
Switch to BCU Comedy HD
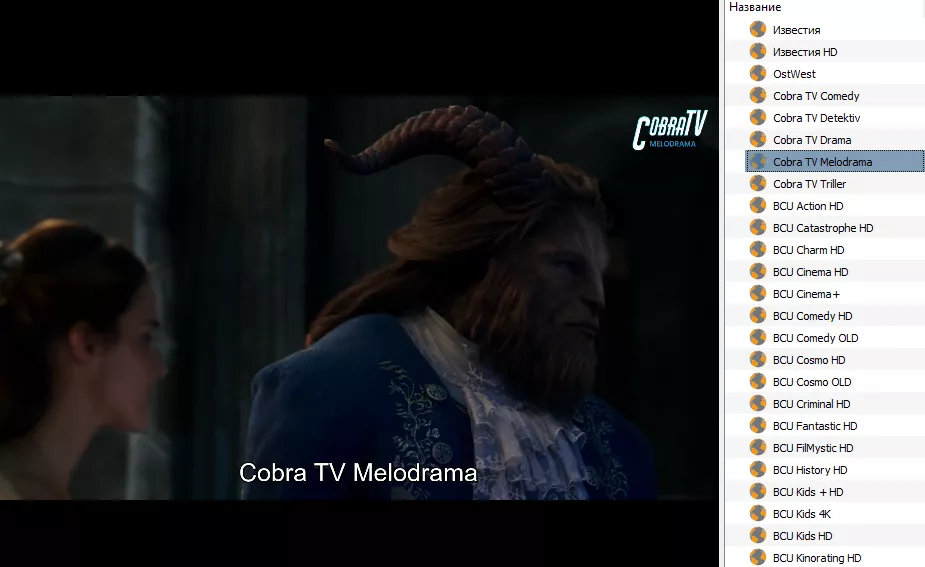[x=812, y=316]
